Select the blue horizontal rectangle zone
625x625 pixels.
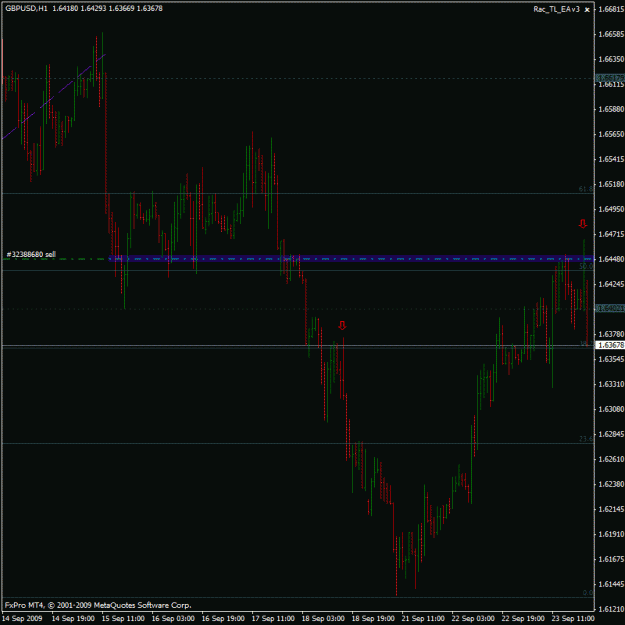pos(351,259)
